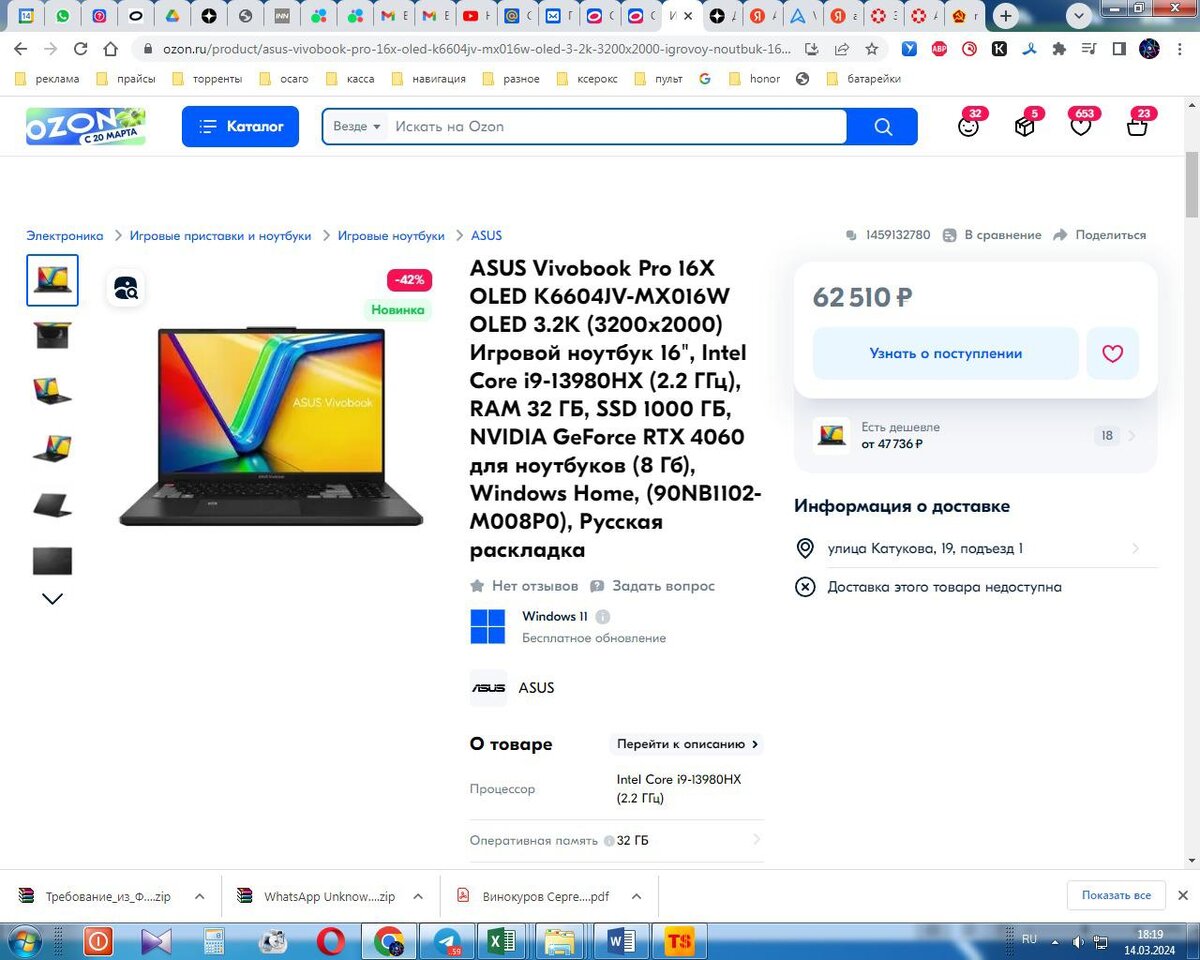Open the profile icon with 32 badge
Viewport: 1200px width, 960px height.
point(968,126)
